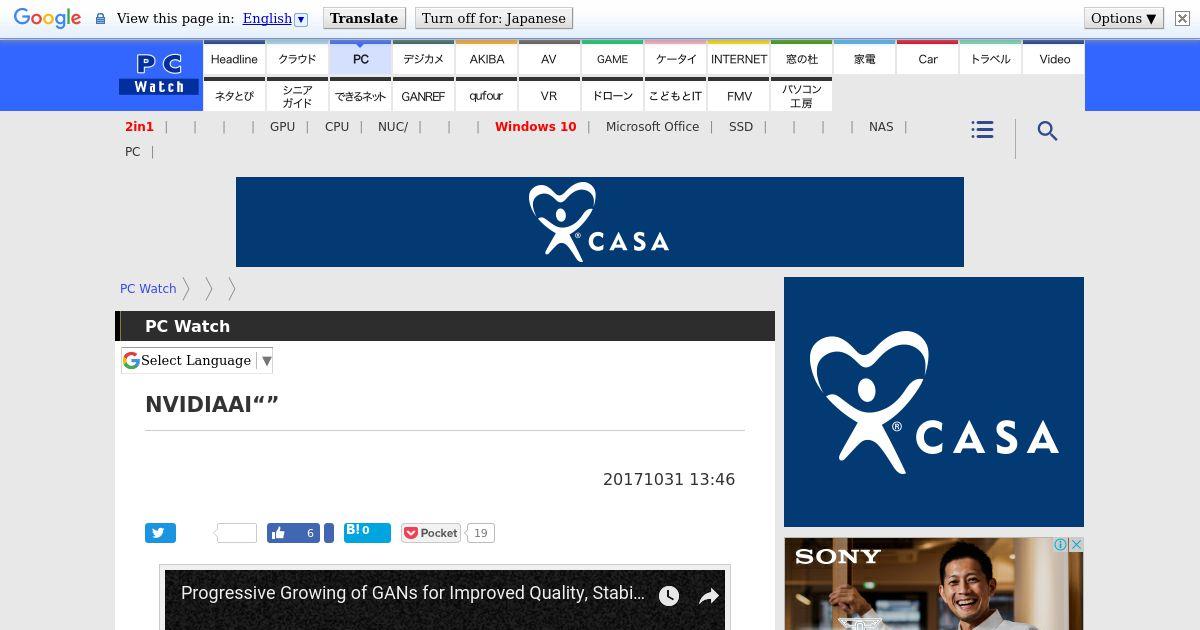Click the video Watch Later clock icon
Image resolution: width=1200 pixels, height=630 pixels.
click(669, 596)
